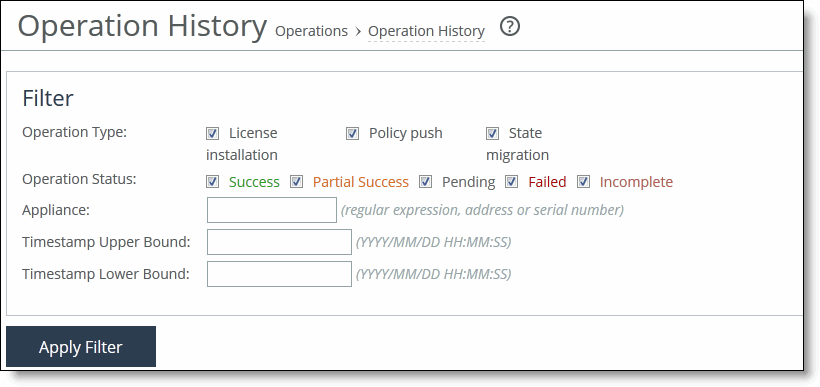Click the breadcrumb chevron separator arrow
The image size is (820, 387).
(358, 31)
